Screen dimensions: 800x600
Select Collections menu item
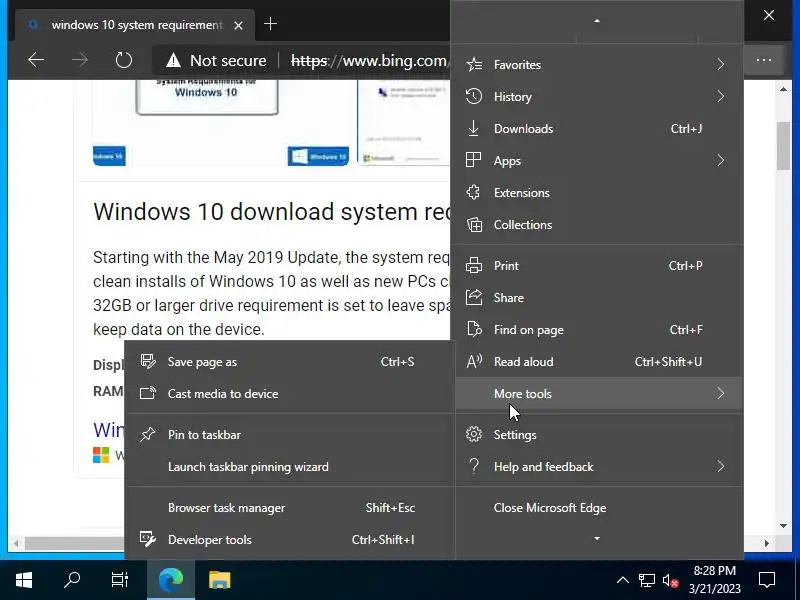pos(599,224)
